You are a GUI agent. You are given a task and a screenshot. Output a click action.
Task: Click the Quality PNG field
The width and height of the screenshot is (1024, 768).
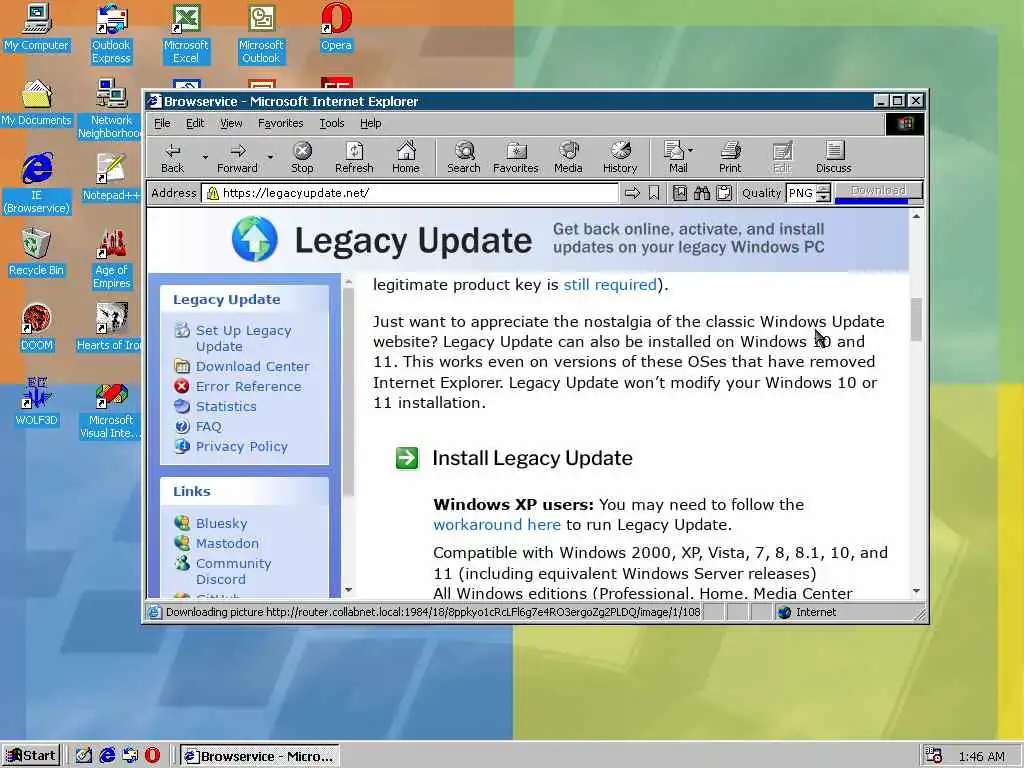[801, 193]
